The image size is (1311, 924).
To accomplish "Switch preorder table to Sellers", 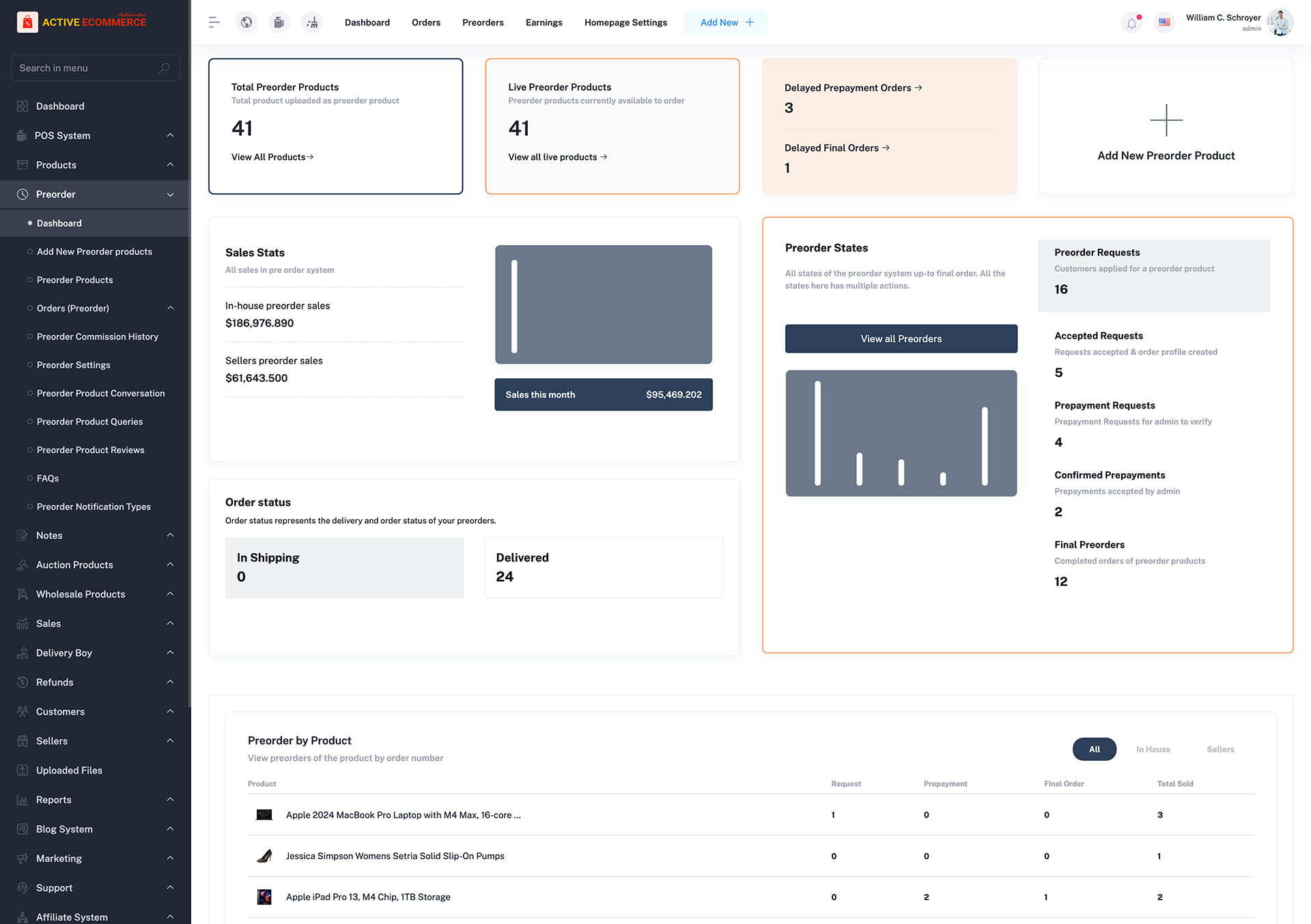I will (1220, 749).
